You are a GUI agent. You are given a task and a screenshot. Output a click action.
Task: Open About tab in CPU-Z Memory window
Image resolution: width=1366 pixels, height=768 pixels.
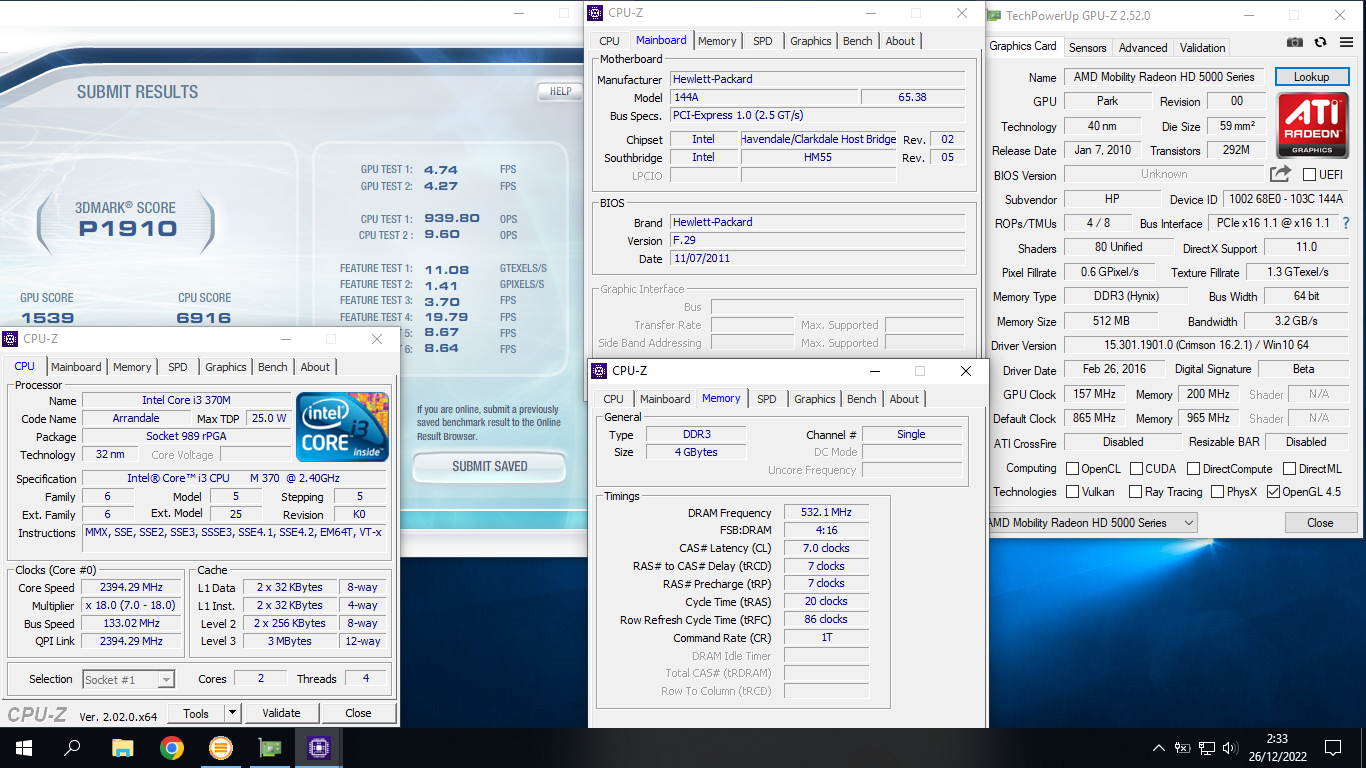tap(904, 399)
